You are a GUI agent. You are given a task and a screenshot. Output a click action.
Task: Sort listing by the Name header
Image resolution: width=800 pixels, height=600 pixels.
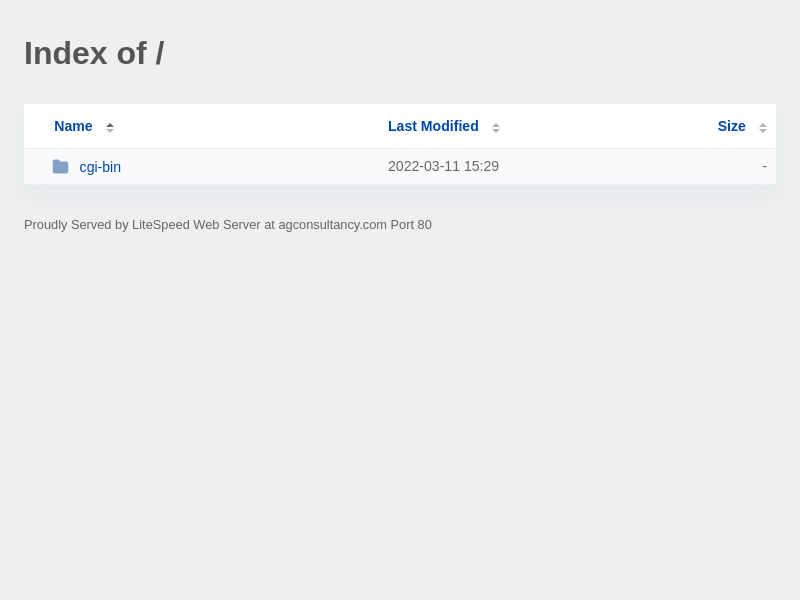[73, 126]
